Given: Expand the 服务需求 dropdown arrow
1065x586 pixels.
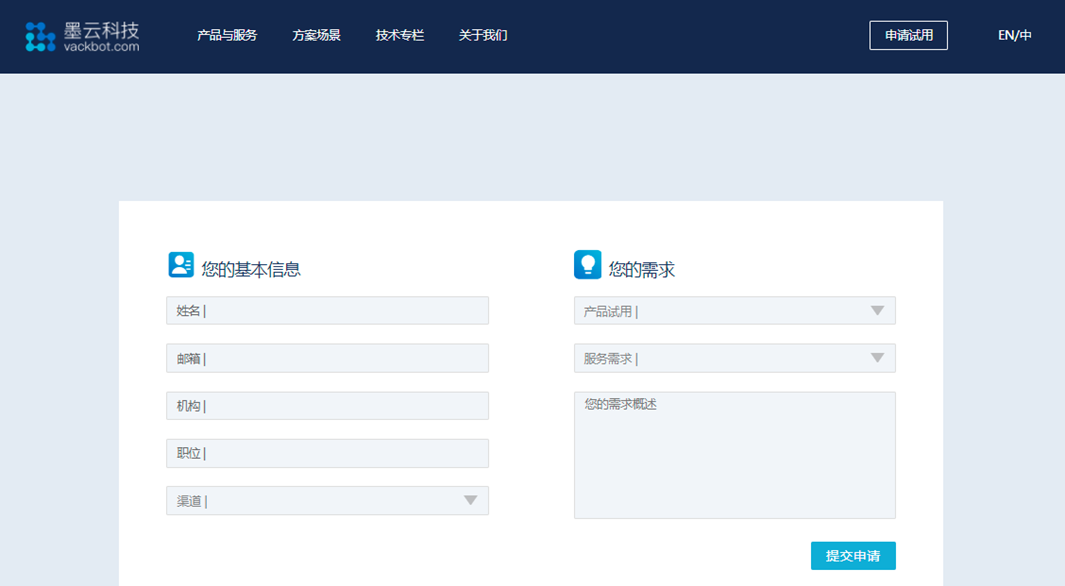Looking at the screenshot, I should tap(877, 358).
